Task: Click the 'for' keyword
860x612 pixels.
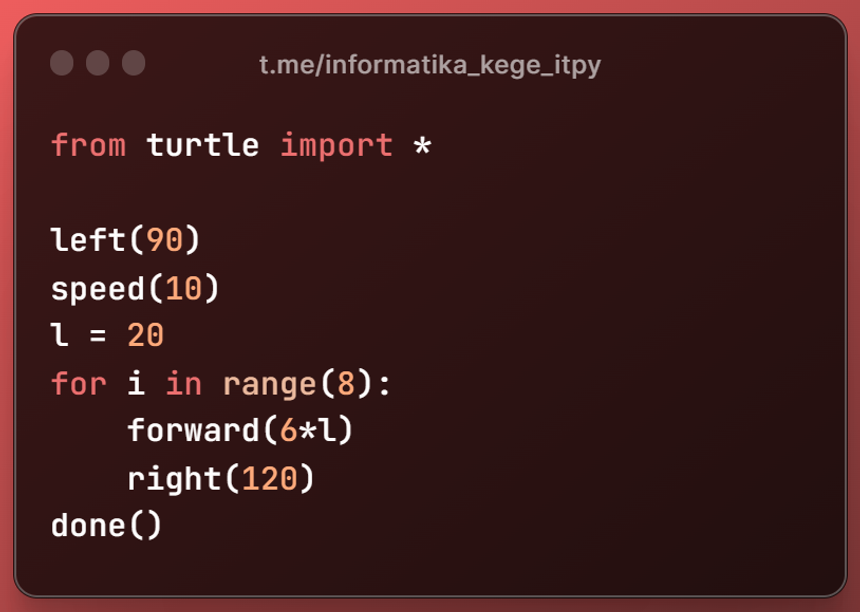Action: 78,383
